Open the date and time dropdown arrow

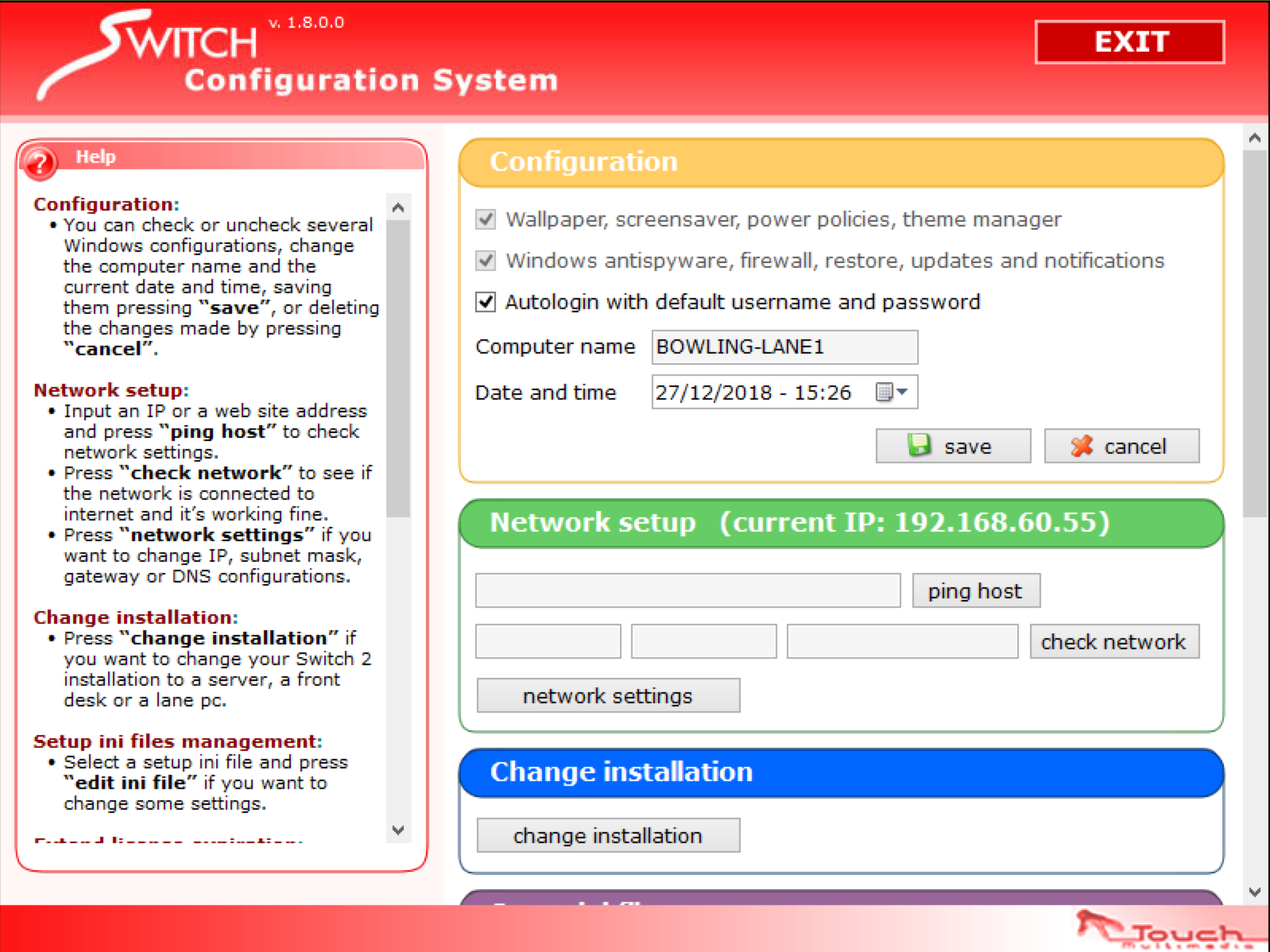coord(903,392)
